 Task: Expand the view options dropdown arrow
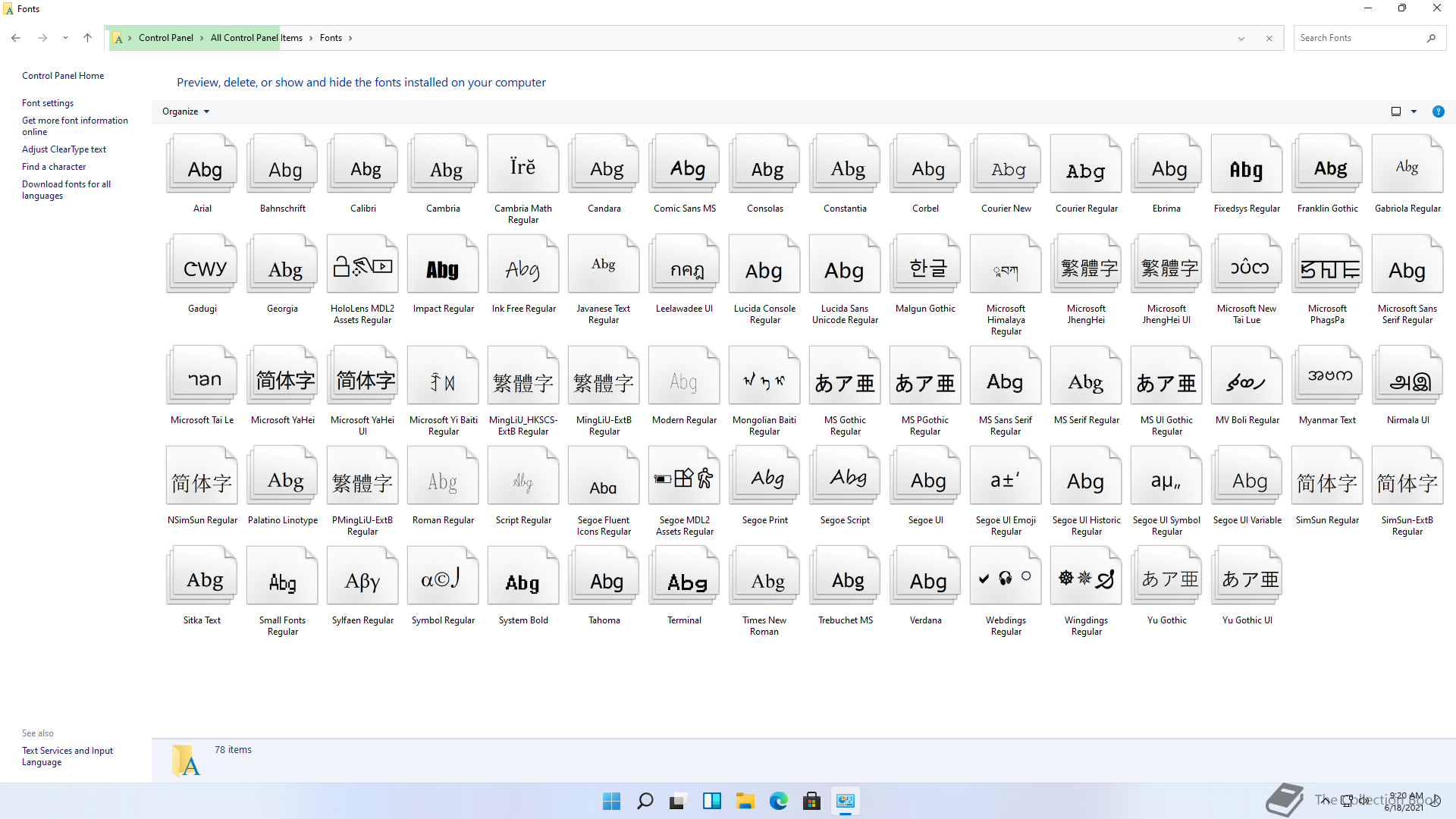(x=1414, y=111)
